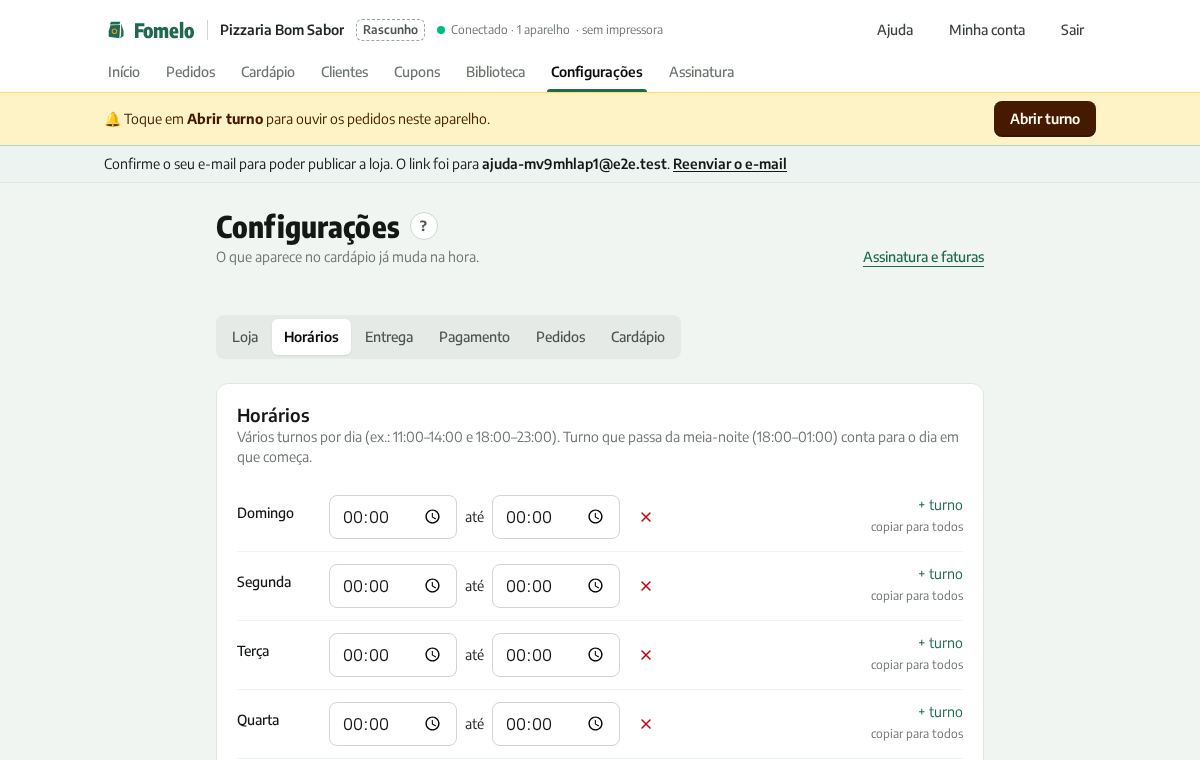Viewport: 1200px width, 760px height.
Task: Open the Pagamento settings tab
Action: (474, 337)
